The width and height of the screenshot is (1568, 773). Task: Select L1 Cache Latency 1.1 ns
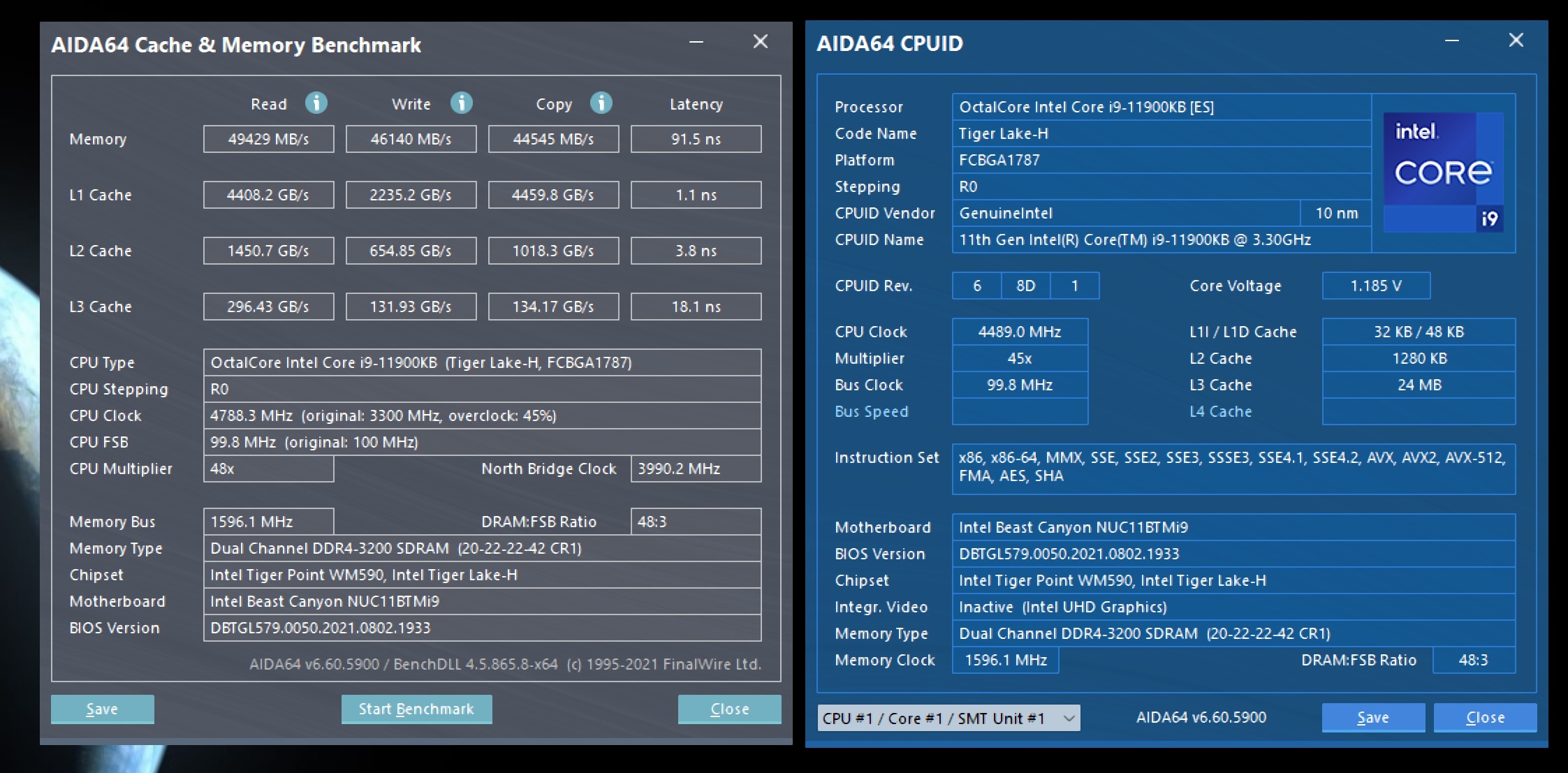coord(696,195)
